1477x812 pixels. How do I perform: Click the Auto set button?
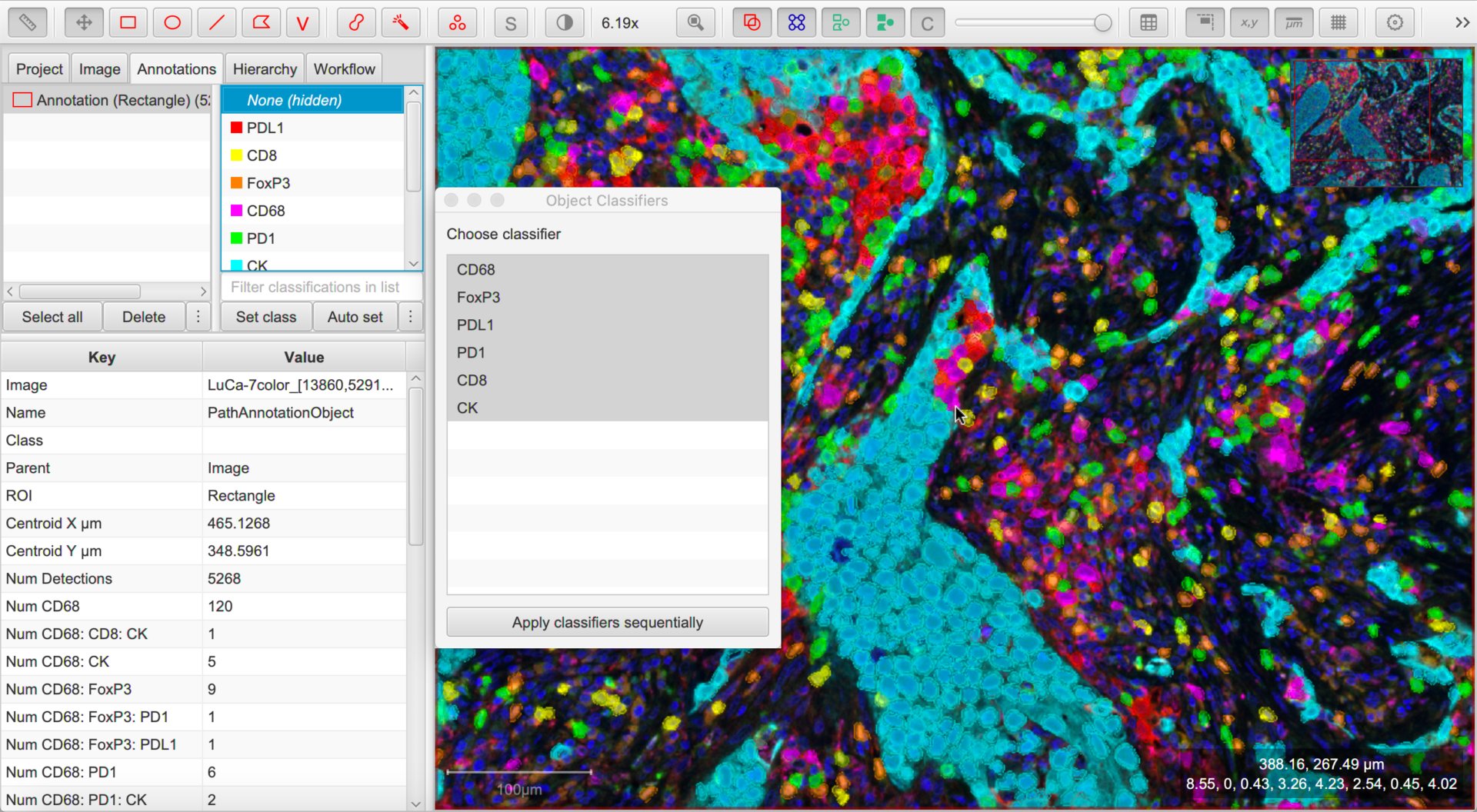click(355, 317)
